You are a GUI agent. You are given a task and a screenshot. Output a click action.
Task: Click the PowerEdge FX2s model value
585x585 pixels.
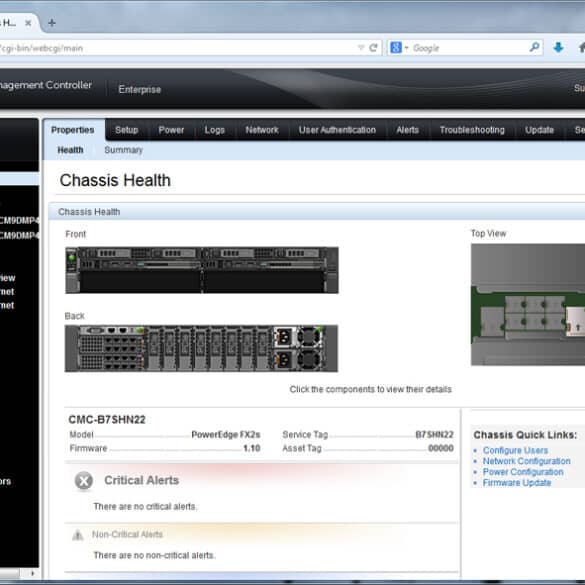click(226, 435)
